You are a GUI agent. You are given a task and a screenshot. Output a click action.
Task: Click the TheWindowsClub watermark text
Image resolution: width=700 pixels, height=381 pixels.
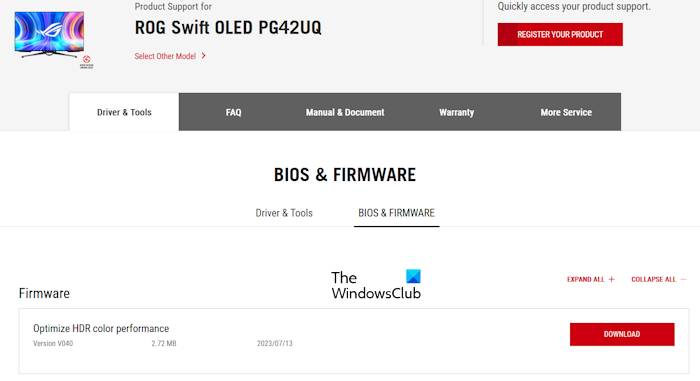tap(376, 285)
